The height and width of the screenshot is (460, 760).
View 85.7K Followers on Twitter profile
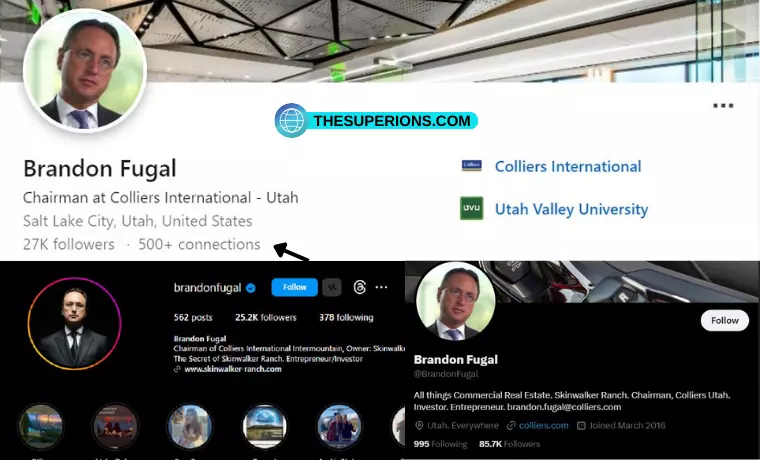tap(509, 444)
